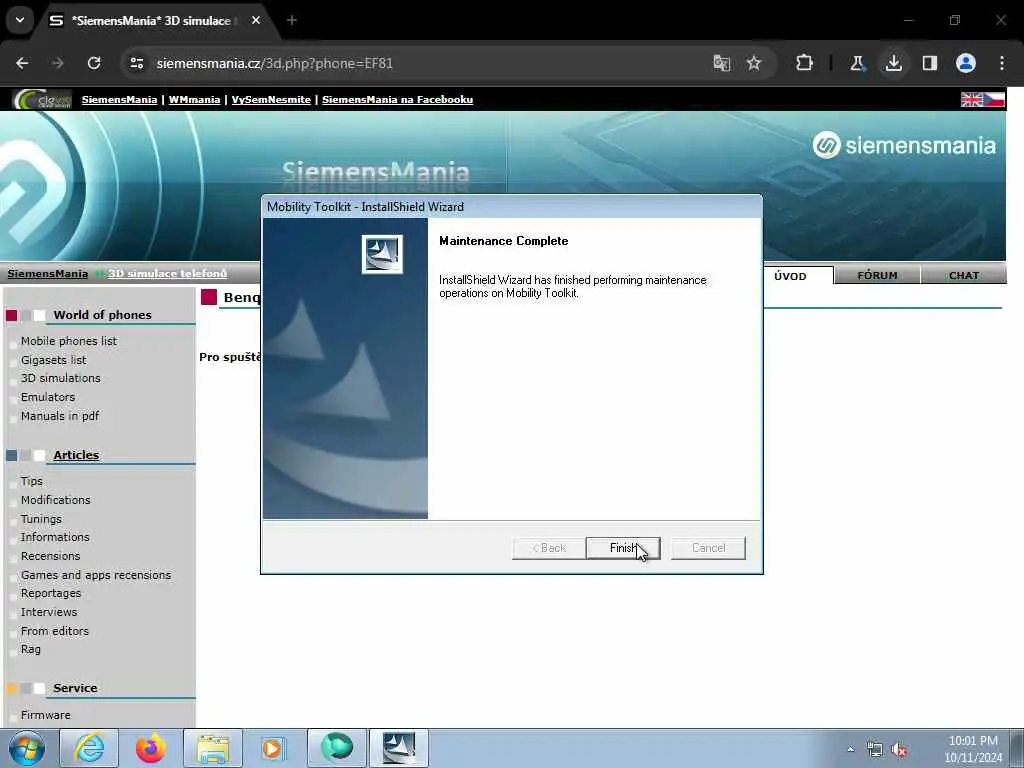The image size is (1024, 768).
Task: Launch Internet Explorer from taskbar
Action: click(89, 748)
